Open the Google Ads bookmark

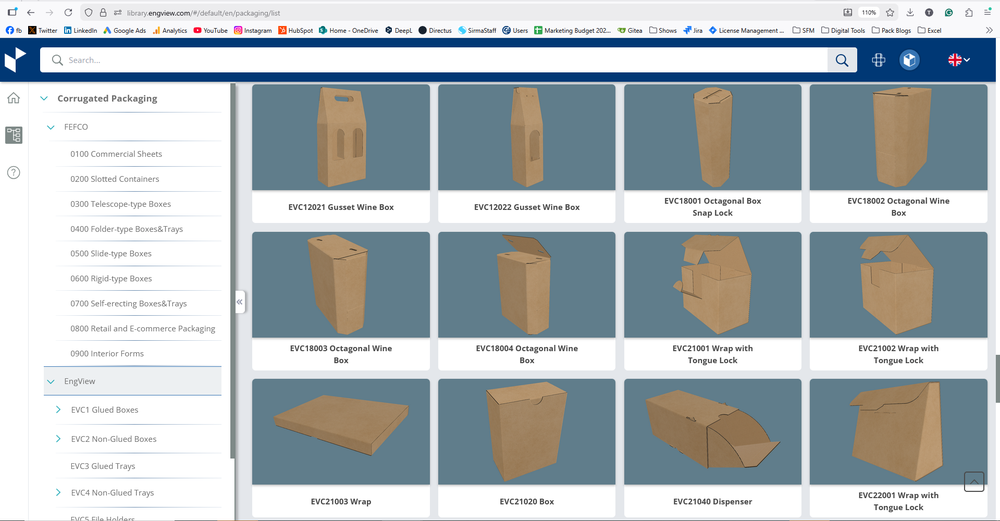click(x=124, y=30)
